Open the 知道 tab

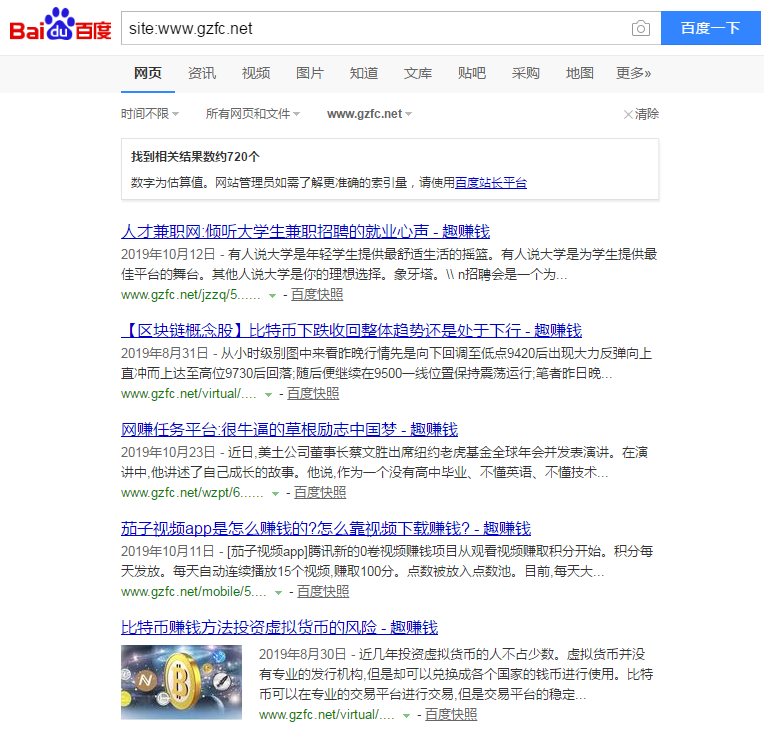pyautogui.click(x=363, y=73)
